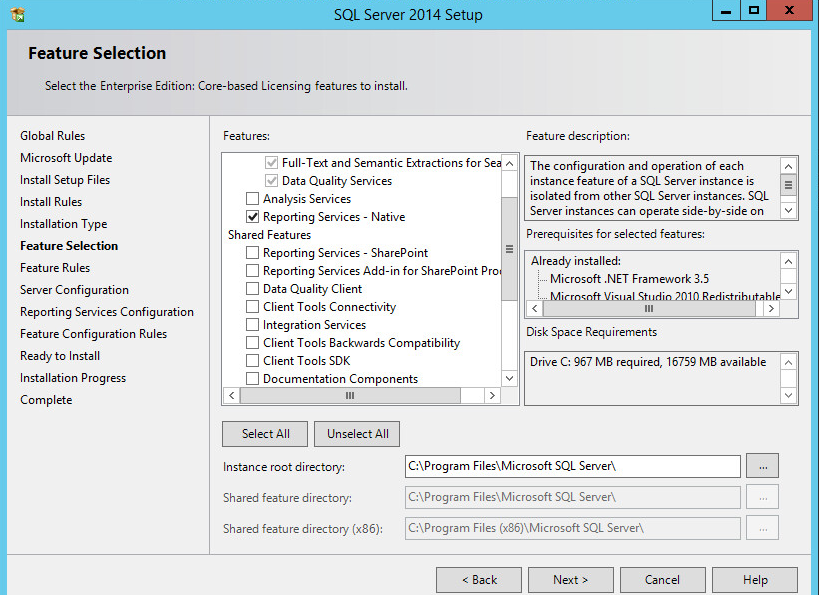Proceed with the Next button
Screen dimensions: 819x595
[x=571, y=580]
